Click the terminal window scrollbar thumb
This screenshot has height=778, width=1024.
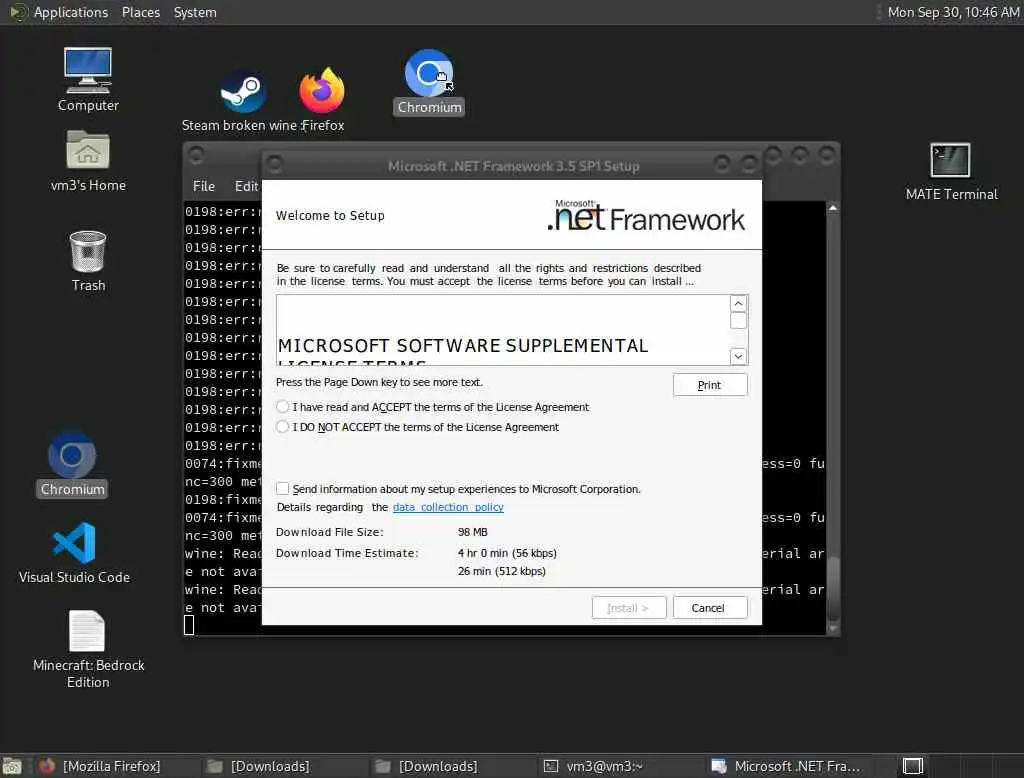click(833, 588)
